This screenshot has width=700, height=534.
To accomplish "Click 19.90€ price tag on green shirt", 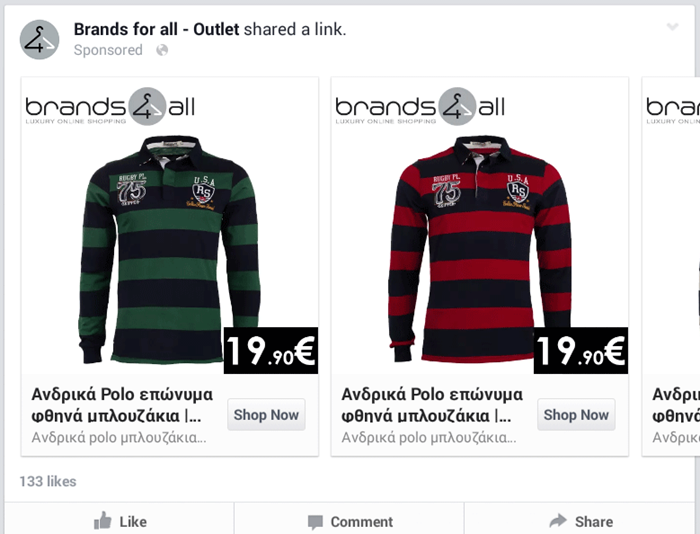I will tap(271, 350).
